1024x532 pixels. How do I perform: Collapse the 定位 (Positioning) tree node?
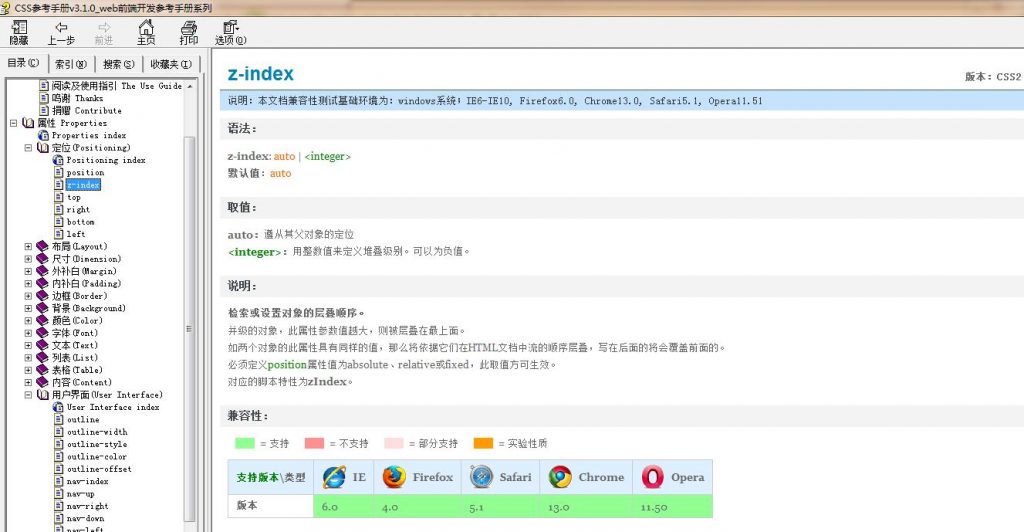point(28,148)
